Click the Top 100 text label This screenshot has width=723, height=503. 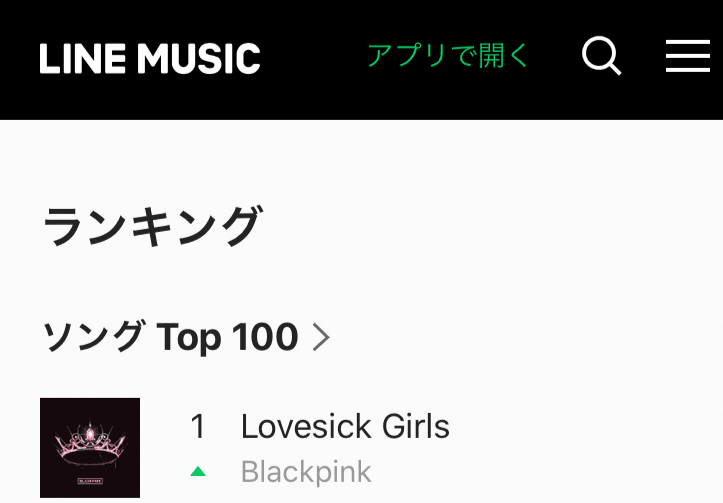pyautogui.click(x=228, y=338)
